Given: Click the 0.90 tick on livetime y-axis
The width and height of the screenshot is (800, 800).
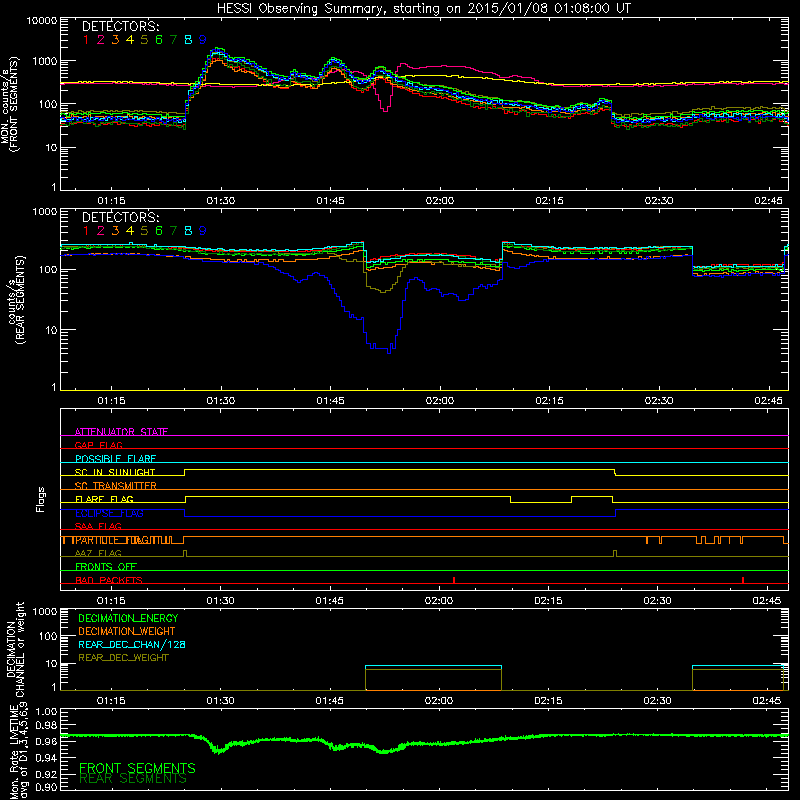Looking at the screenshot, I should click(46, 787).
